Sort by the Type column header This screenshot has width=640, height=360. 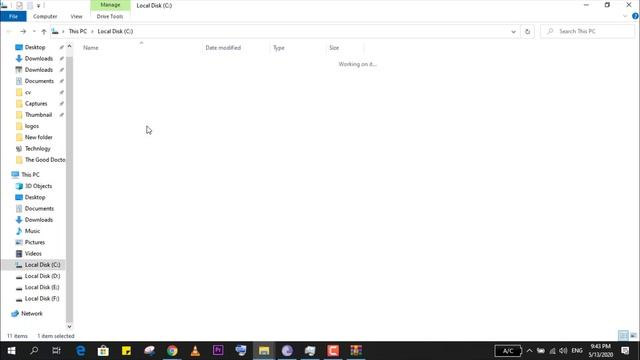point(279,48)
